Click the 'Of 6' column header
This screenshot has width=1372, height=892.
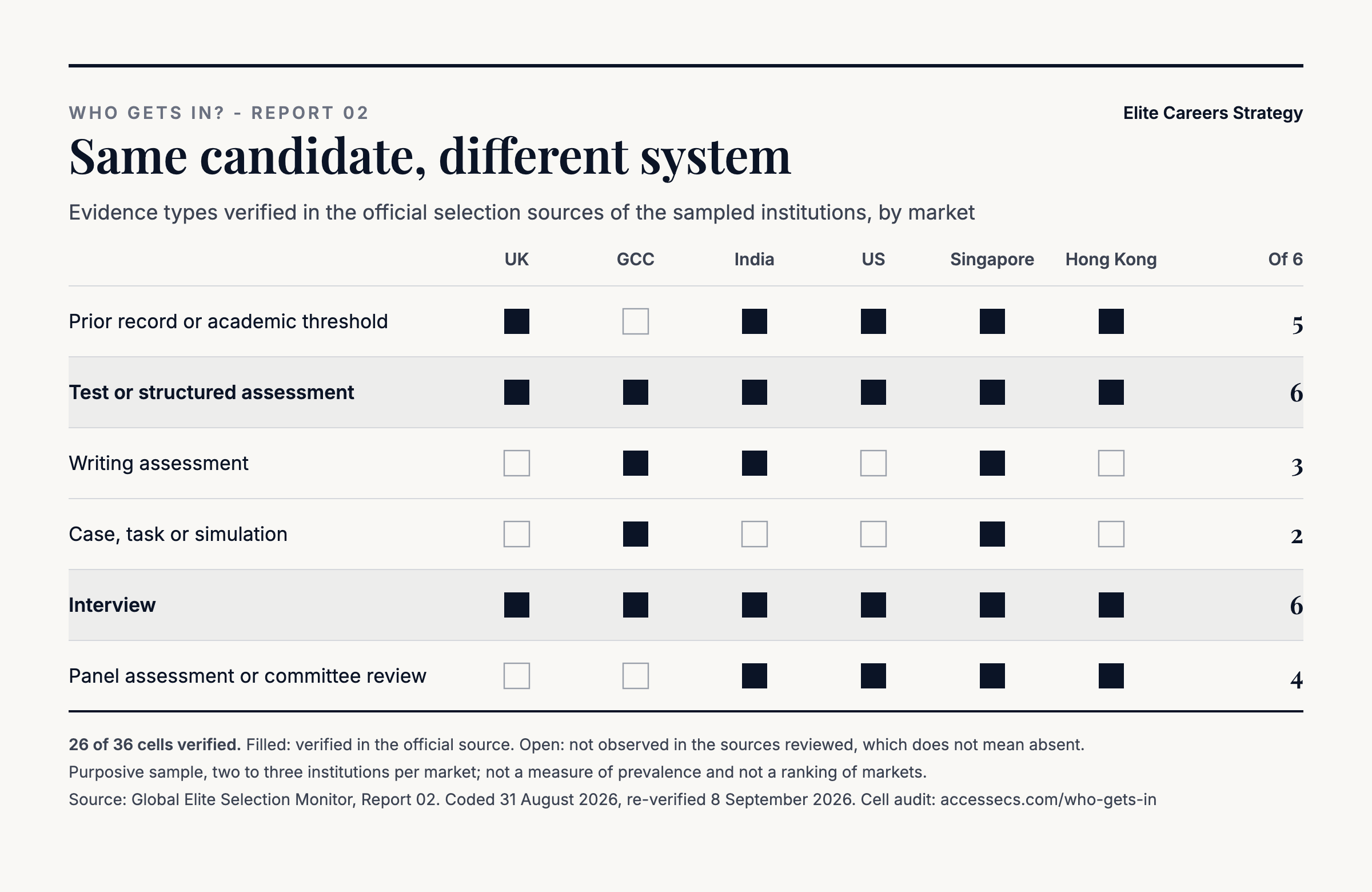[x=1285, y=259]
